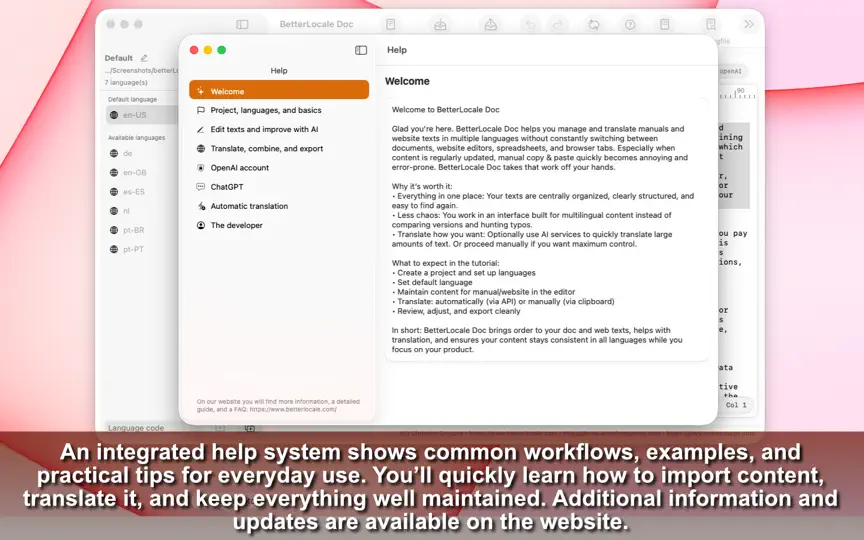Open the 'OpenAI account' help topic

click(x=279, y=168)
